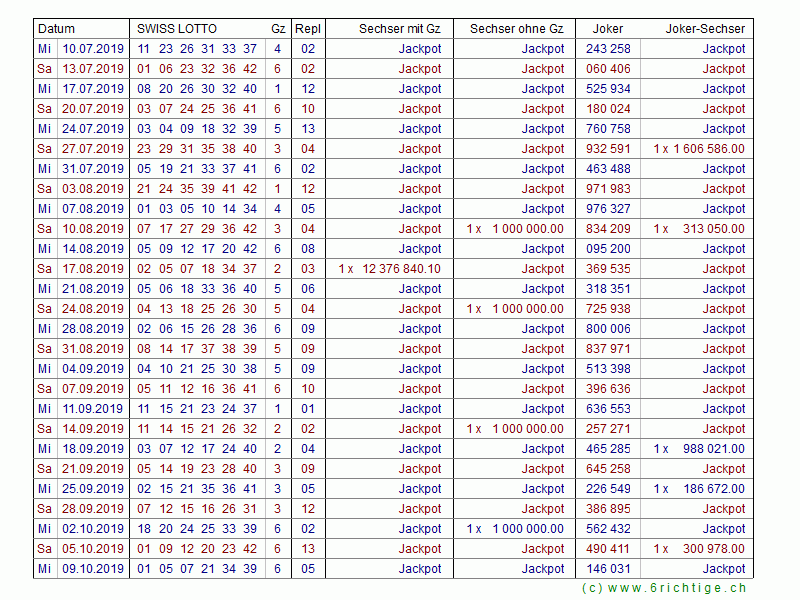Image resolution: width=800 pixels, height=600 pixels.
Task: Select the 988 021.00 Joker-Sechser amount
Action: click(712, 449)
